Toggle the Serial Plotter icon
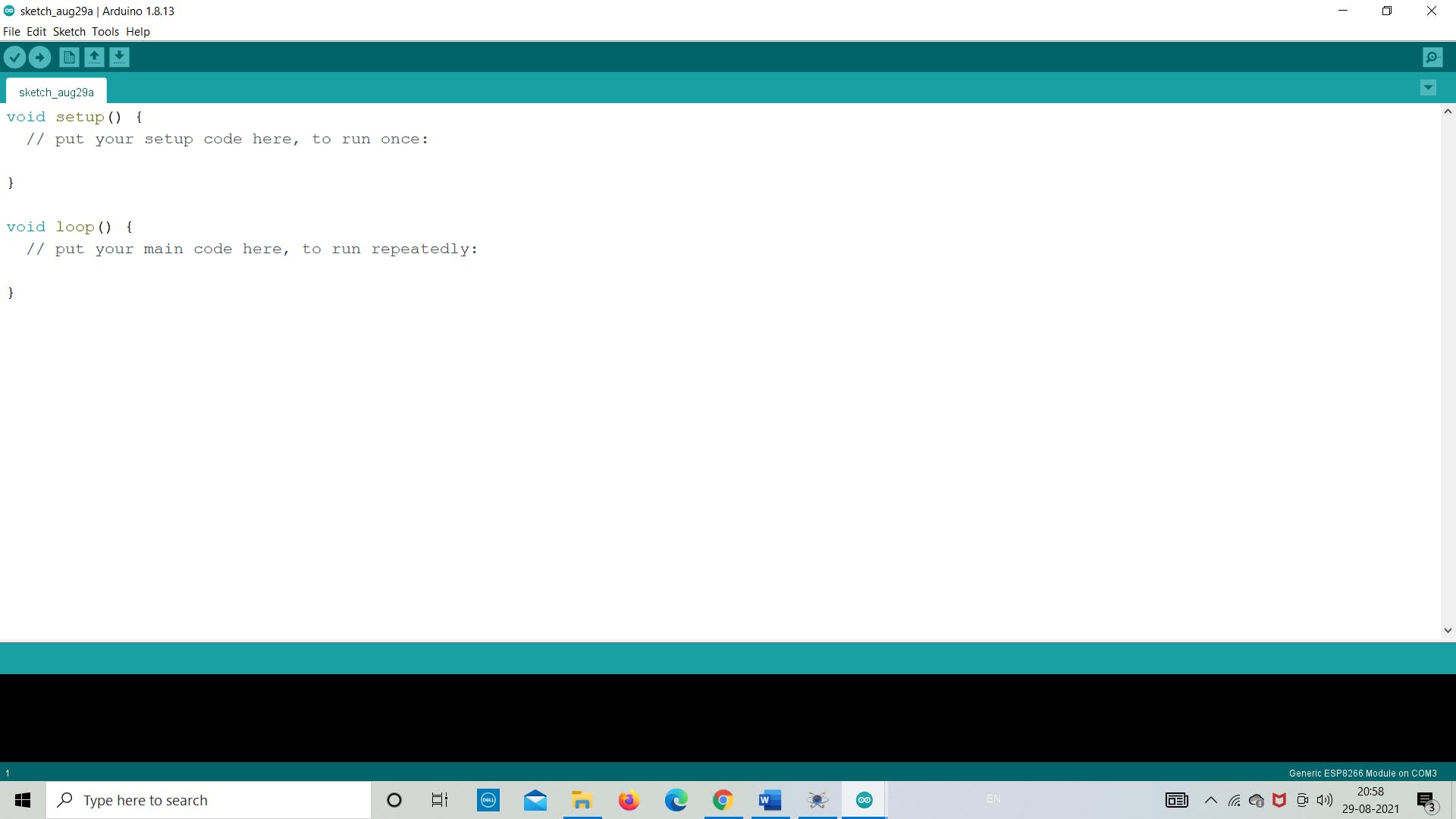 (x=1434, y=56)
